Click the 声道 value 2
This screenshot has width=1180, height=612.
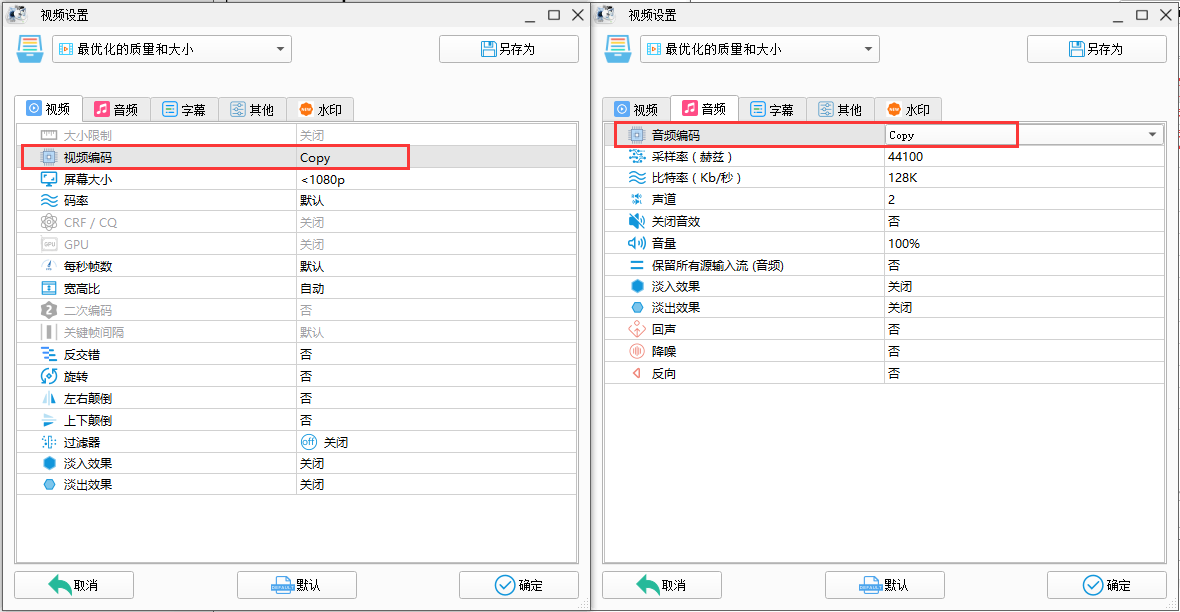(892, 199)
